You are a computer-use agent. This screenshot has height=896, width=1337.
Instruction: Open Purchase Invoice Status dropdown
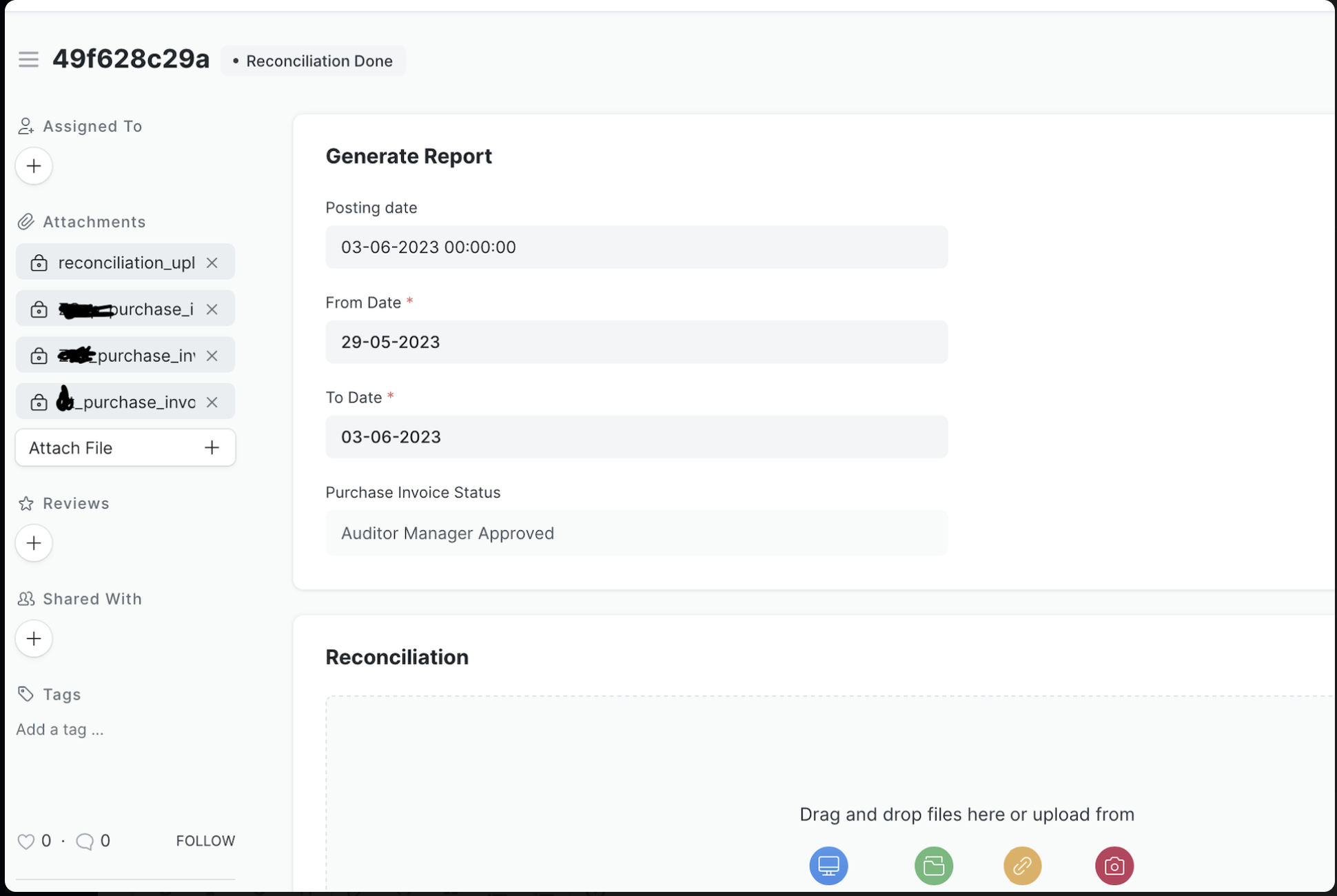pyautogui.click(x=635, y=533)
